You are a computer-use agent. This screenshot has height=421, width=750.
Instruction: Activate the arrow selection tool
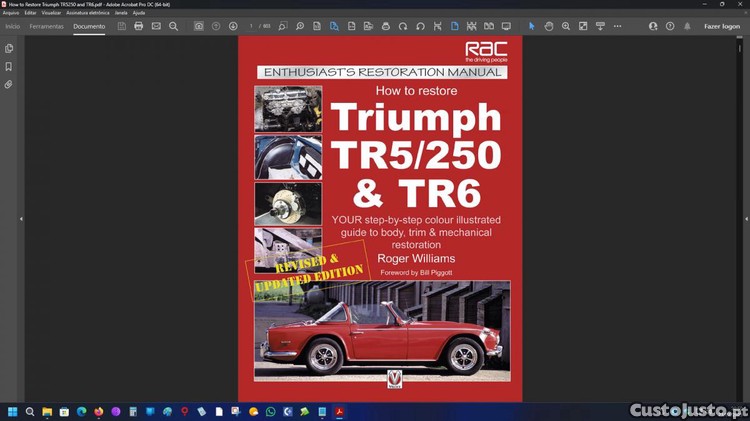pos(532,26)
